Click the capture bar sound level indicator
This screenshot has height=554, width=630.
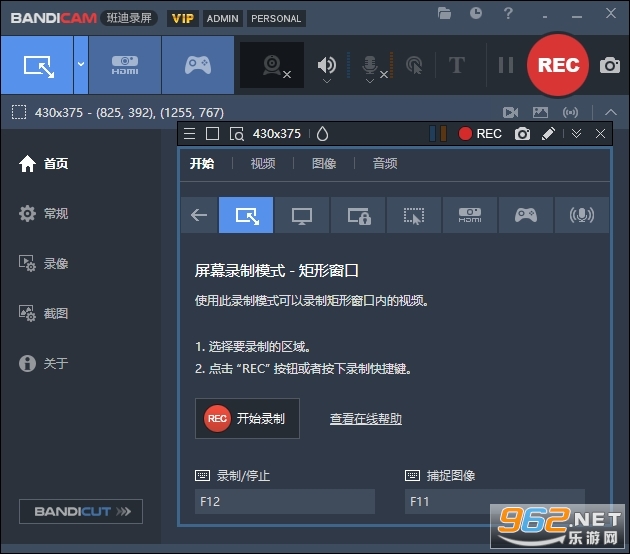click(x=438, y=134)
